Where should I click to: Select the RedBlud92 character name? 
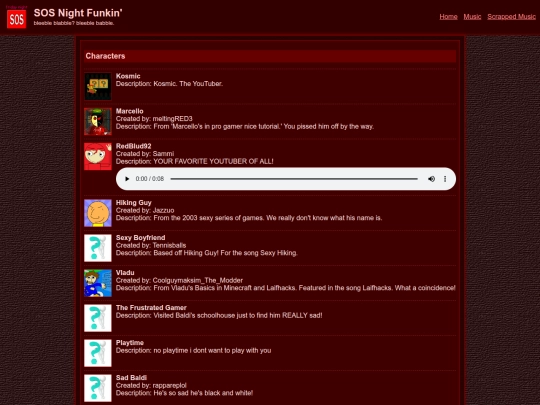134,146
